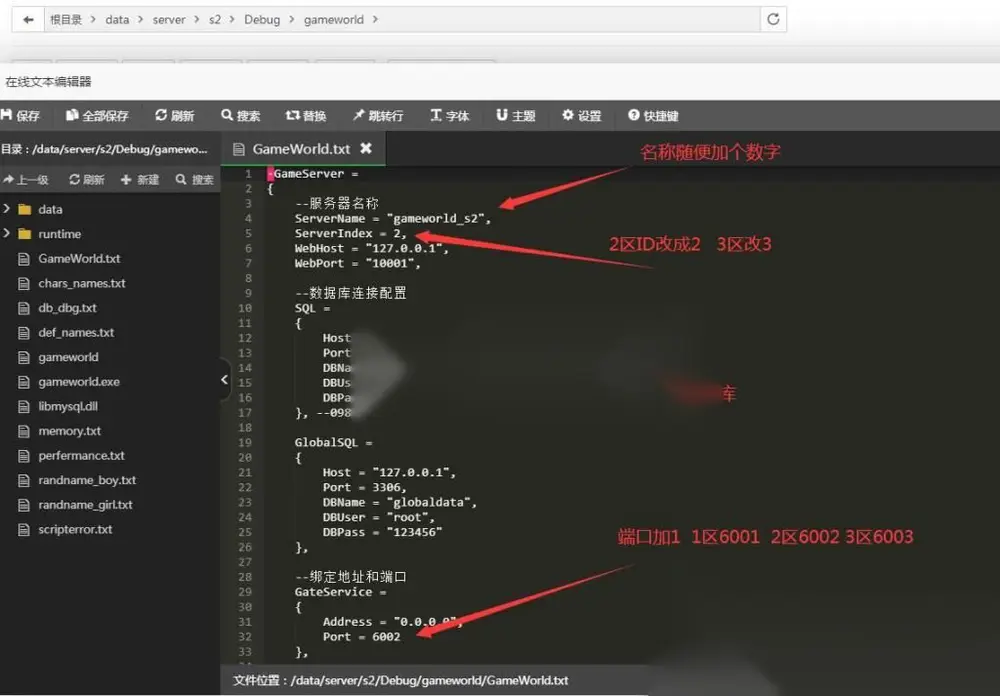Image resolution: width=1000 pixels, height=696 pixels.
Task: Save the file with 保存 icon
Action: [20, 115]
